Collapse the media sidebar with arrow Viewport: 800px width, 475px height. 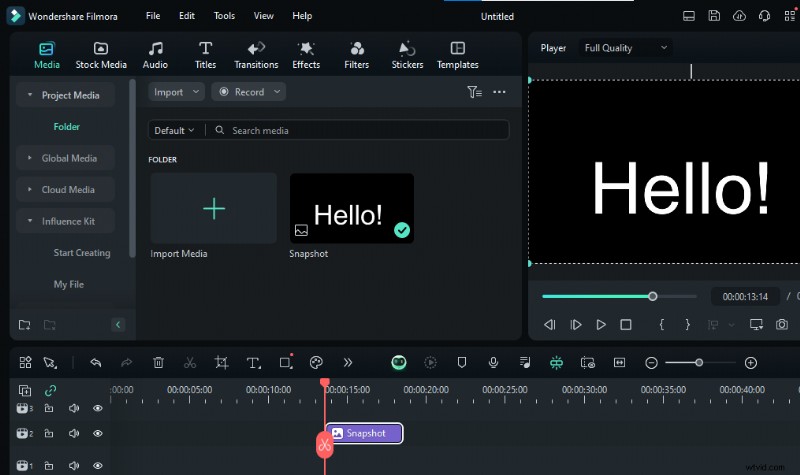click(x=118, y=325)
